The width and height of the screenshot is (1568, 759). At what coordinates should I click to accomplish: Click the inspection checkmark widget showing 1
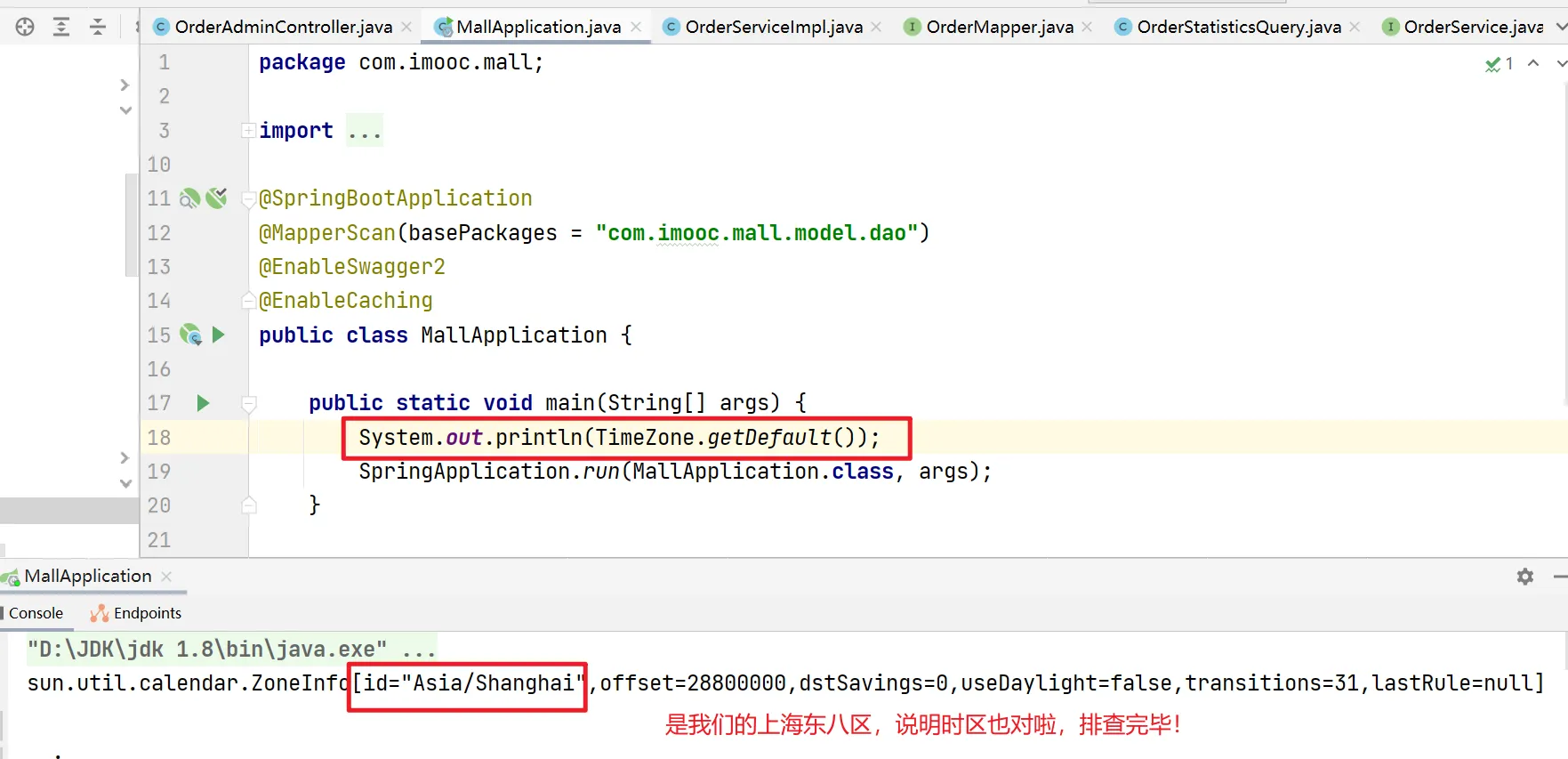(x=1499, y=64)
